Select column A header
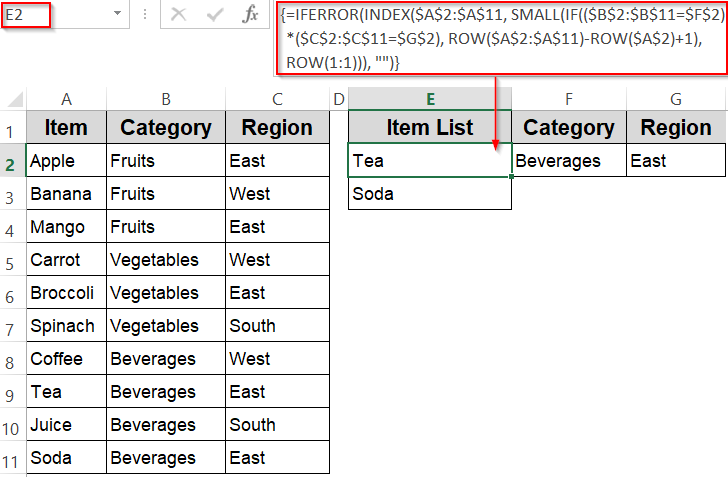This screenshot has width=728, height=477. coord(66,99)
